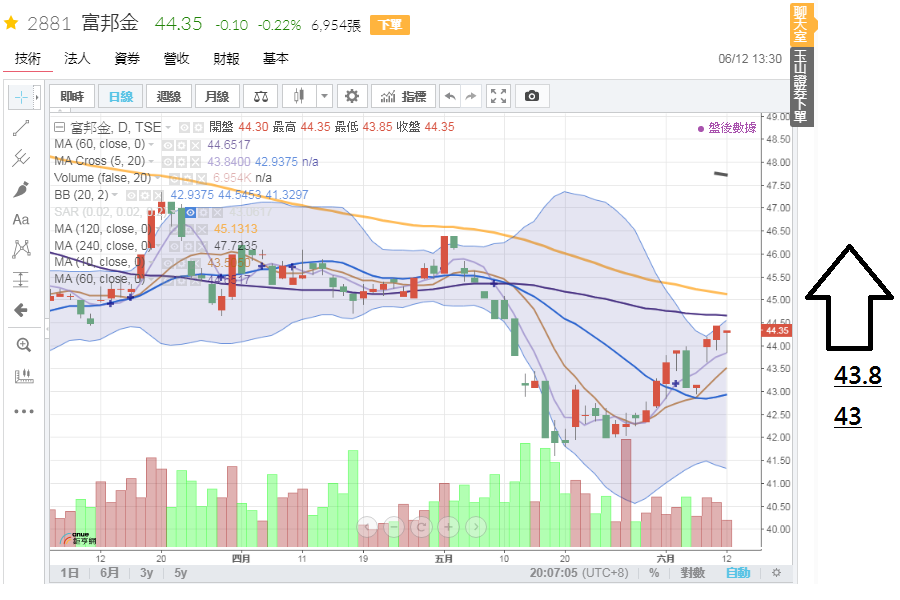Viewport: 900px width, 600px height.
Task: Toggle % percentage scale
Action: [654, 573]
